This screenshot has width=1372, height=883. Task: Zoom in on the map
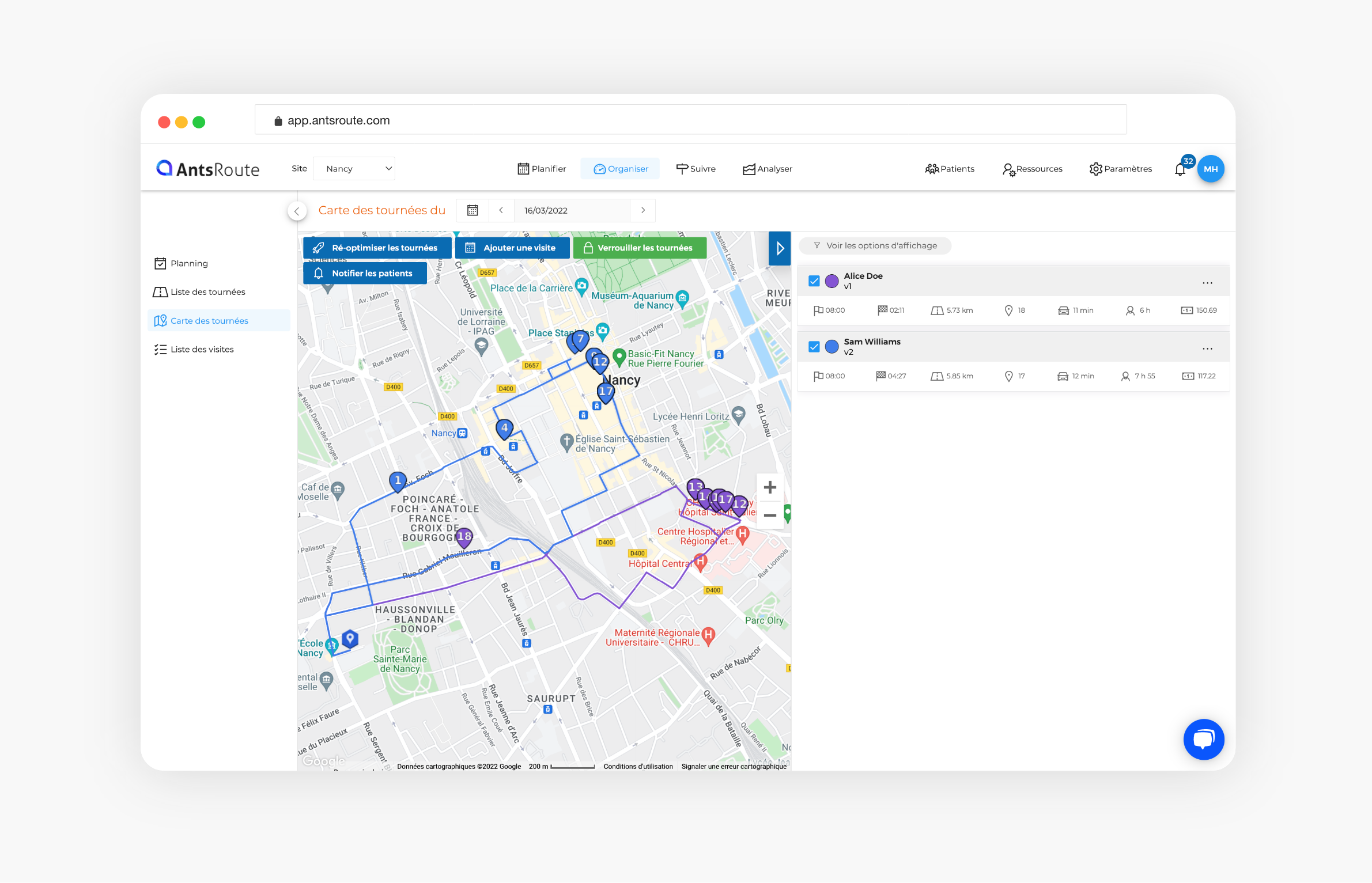coord(770,487)
